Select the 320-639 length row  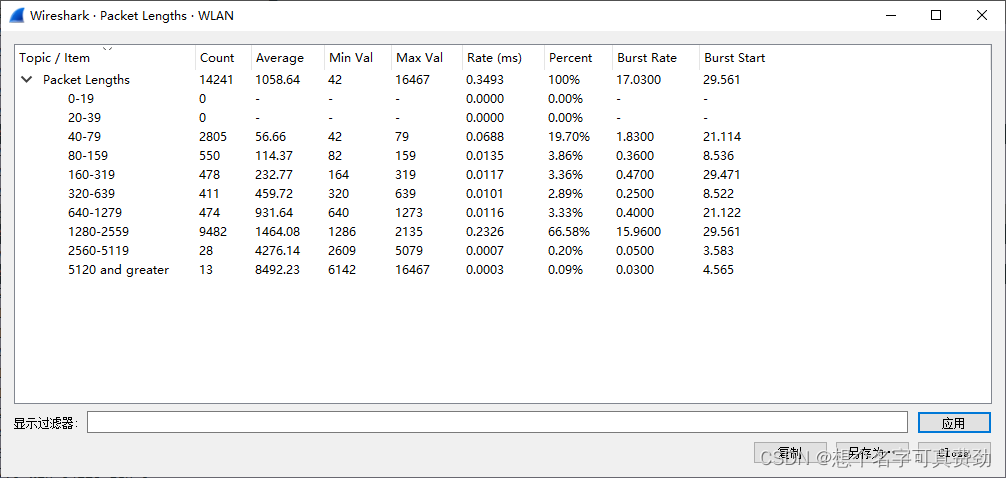click(503, 194)
